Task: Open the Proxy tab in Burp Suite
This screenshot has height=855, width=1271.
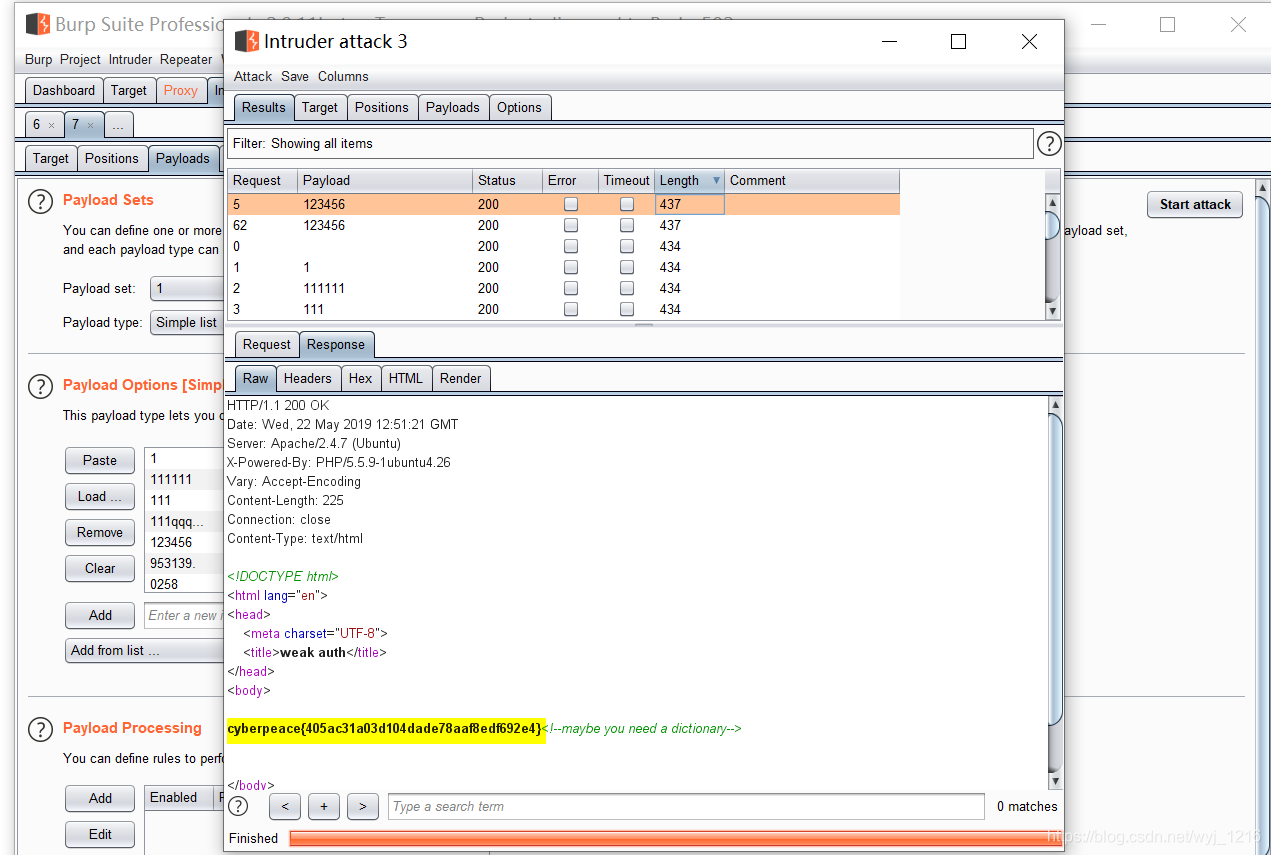Action: [181, 90]
